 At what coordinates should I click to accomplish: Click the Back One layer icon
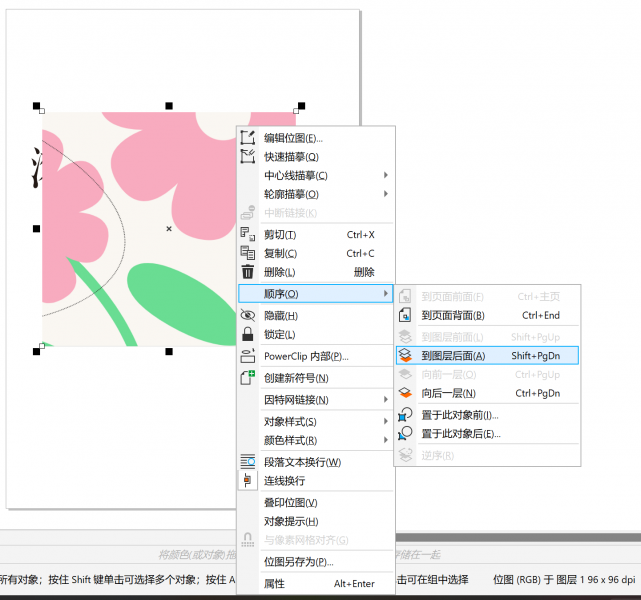click(x=405, y=393)
